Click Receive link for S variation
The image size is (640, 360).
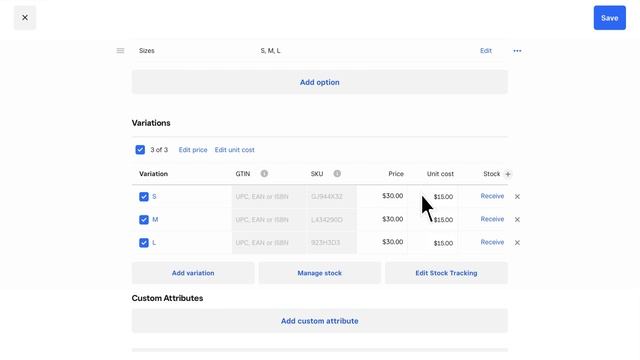point(492,196)
